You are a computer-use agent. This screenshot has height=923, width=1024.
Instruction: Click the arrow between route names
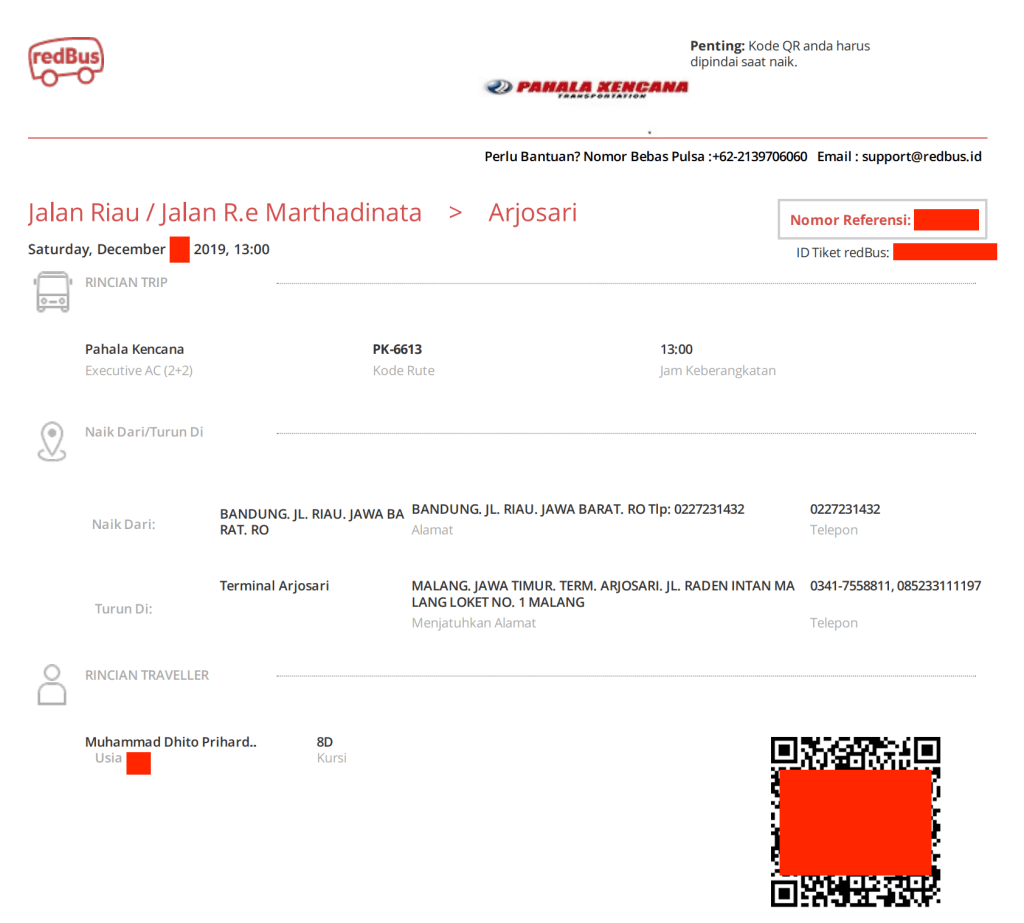[455, 213]
